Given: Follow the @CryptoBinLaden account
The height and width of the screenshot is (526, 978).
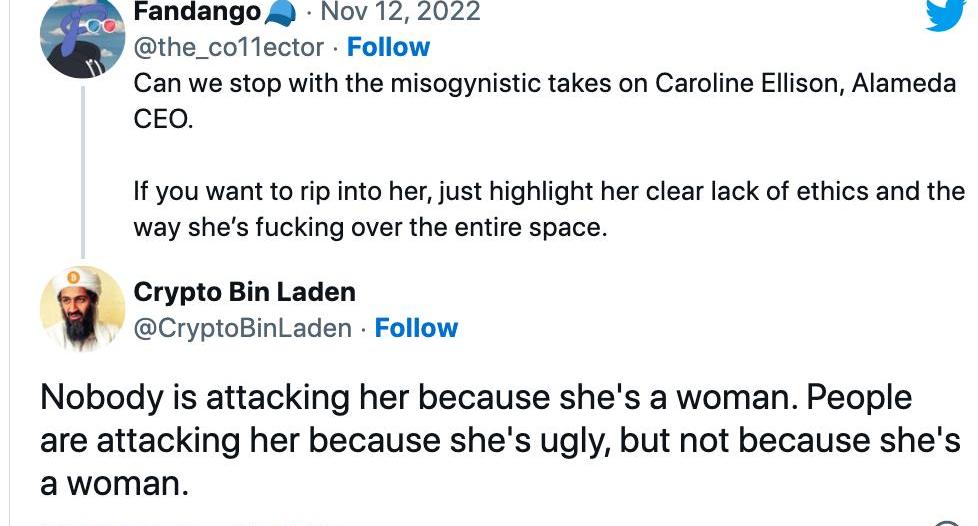Looking at the screenshot, I should point(416,328).
